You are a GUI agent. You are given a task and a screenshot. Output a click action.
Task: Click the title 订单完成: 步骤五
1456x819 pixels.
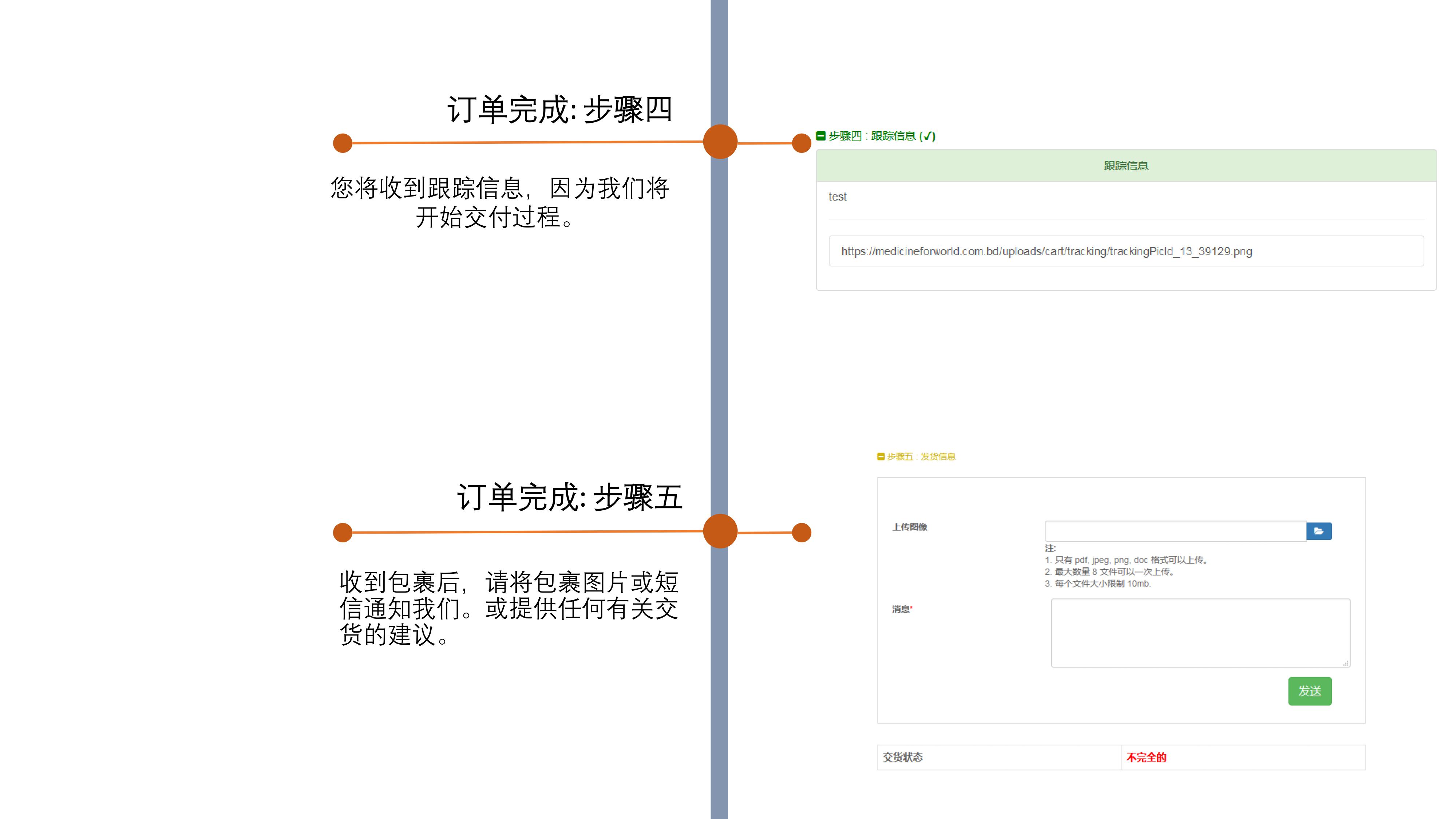(570, 497)
